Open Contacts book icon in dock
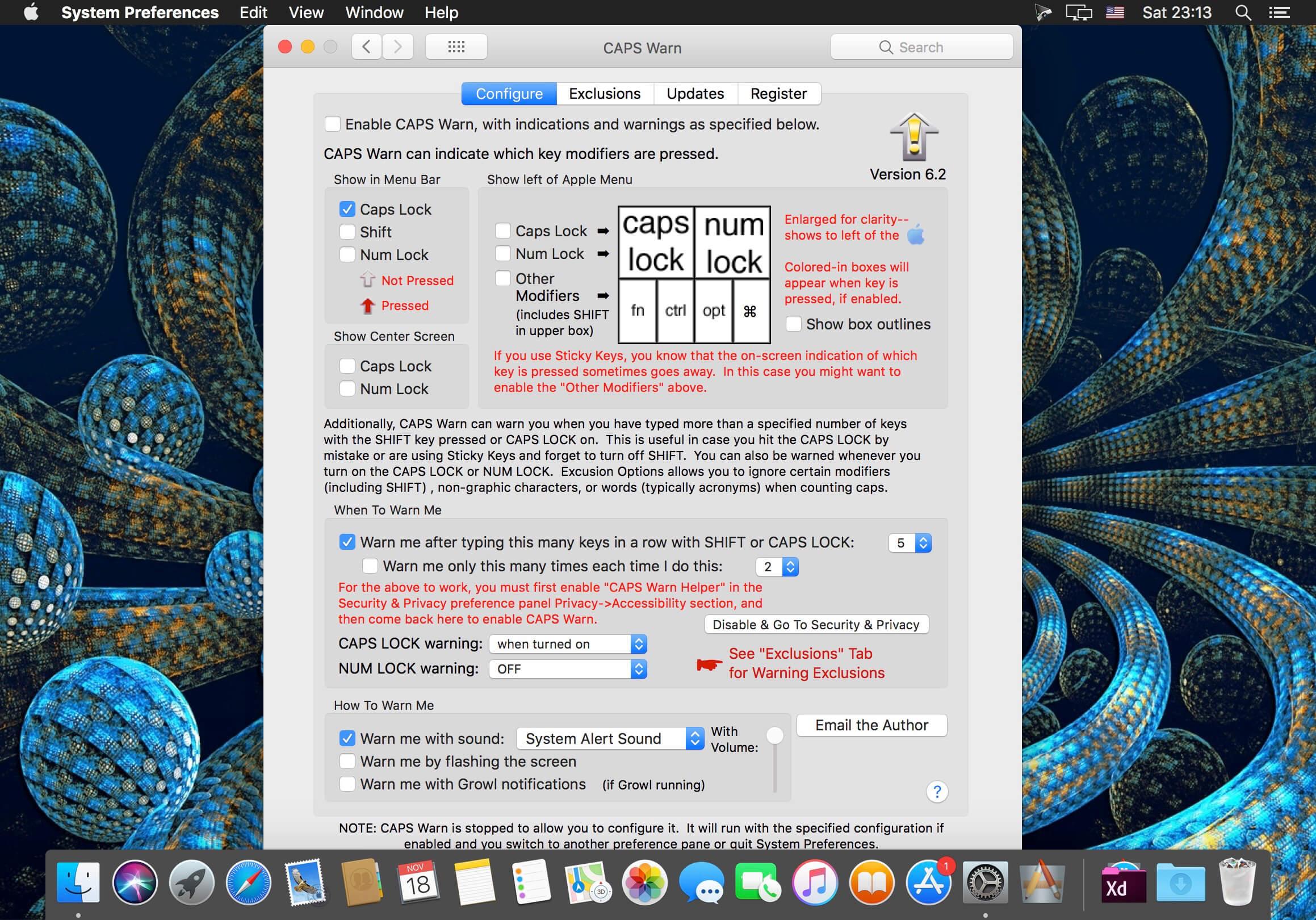 [362, 882]
